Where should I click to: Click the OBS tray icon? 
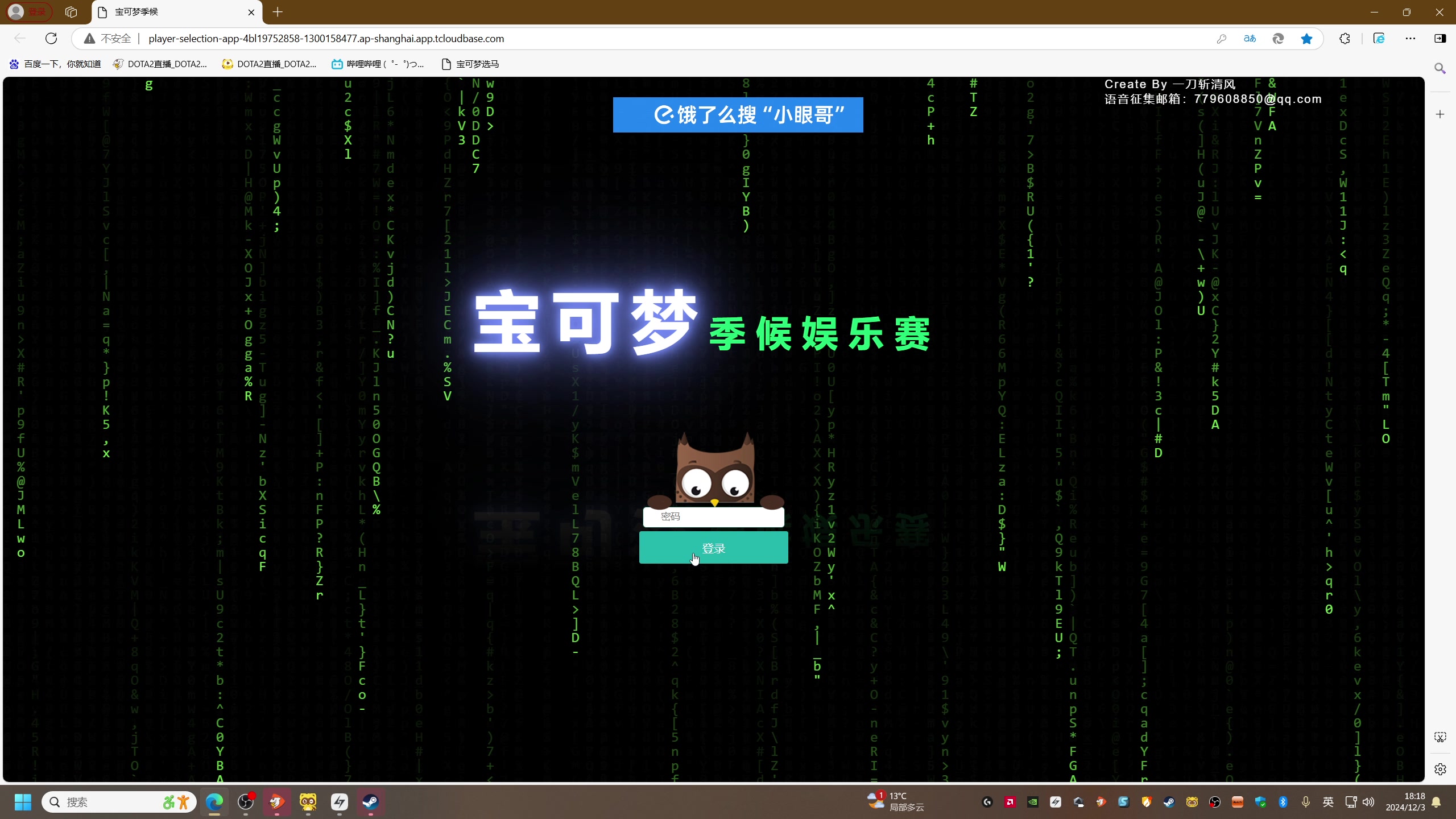point(1215,802)
